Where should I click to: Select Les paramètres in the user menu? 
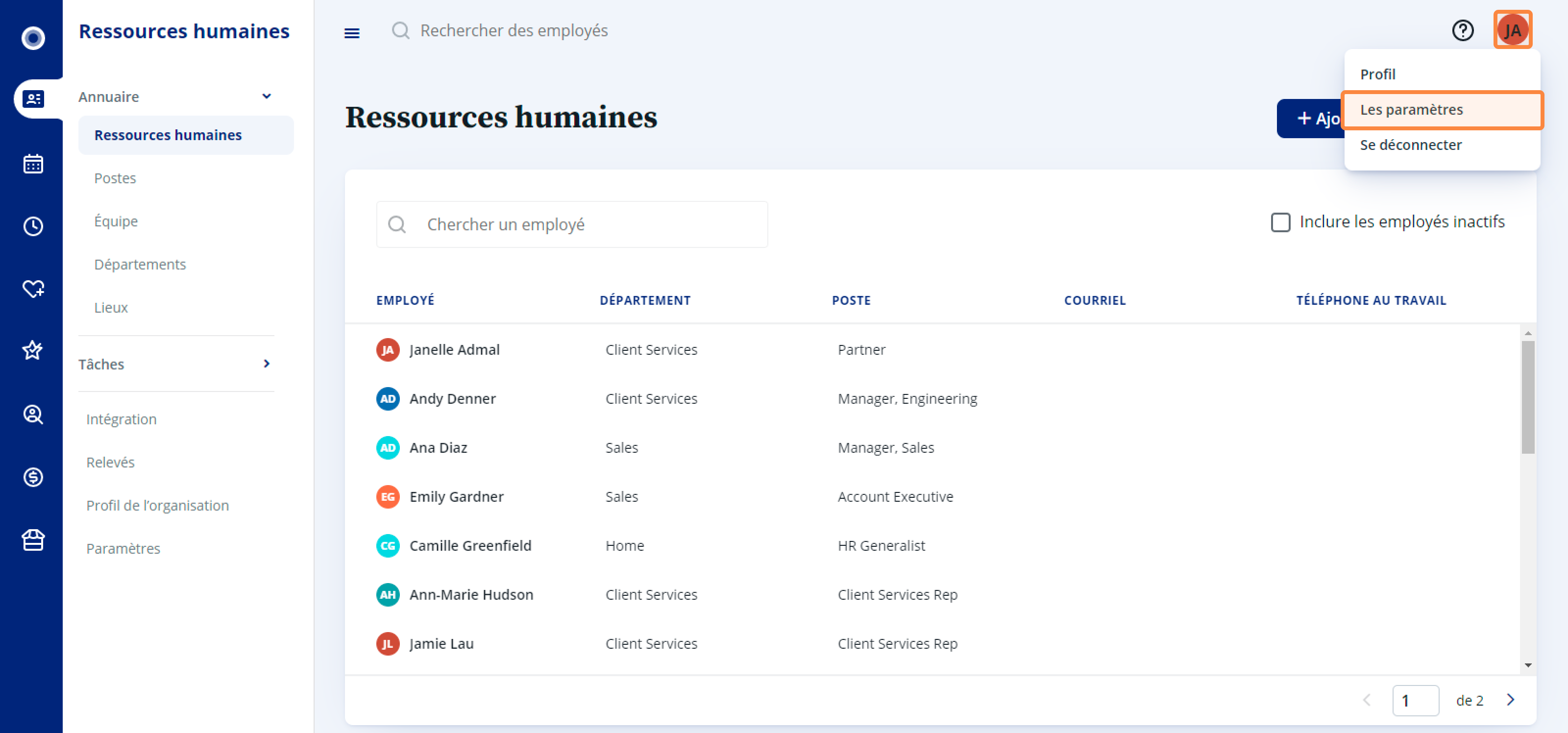point(1442,110)
